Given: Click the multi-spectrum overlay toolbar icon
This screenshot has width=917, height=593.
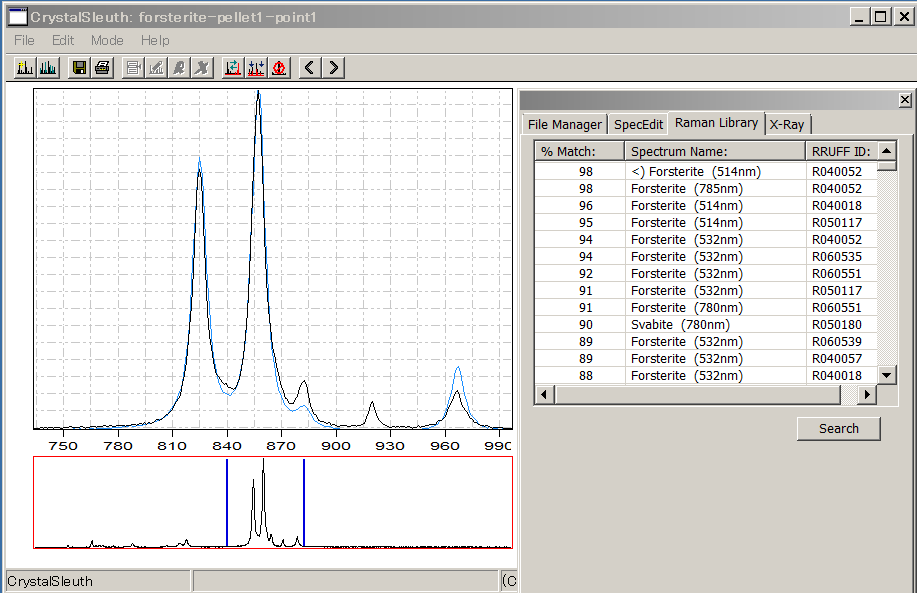Looking at the screenshot, I should point(48,67).
